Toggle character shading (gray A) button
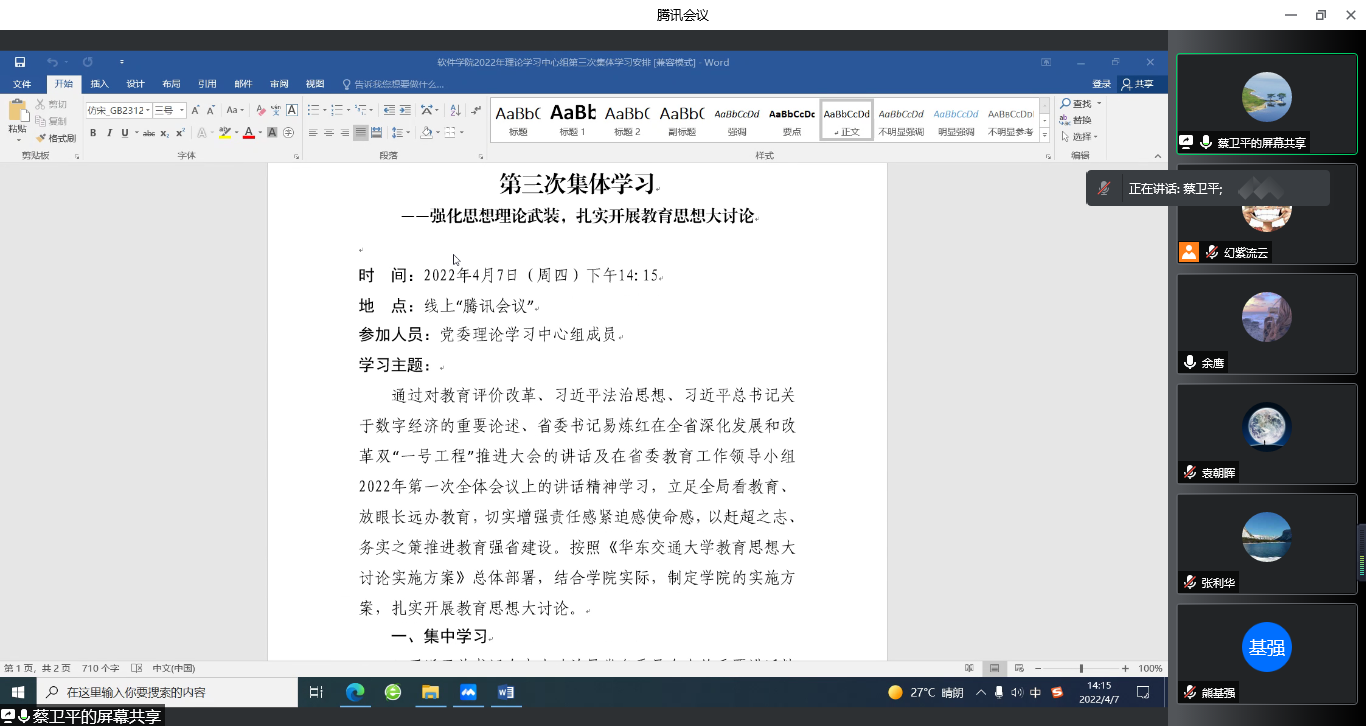This screenshot has height=726, width=1366. (x=272, y=133)
